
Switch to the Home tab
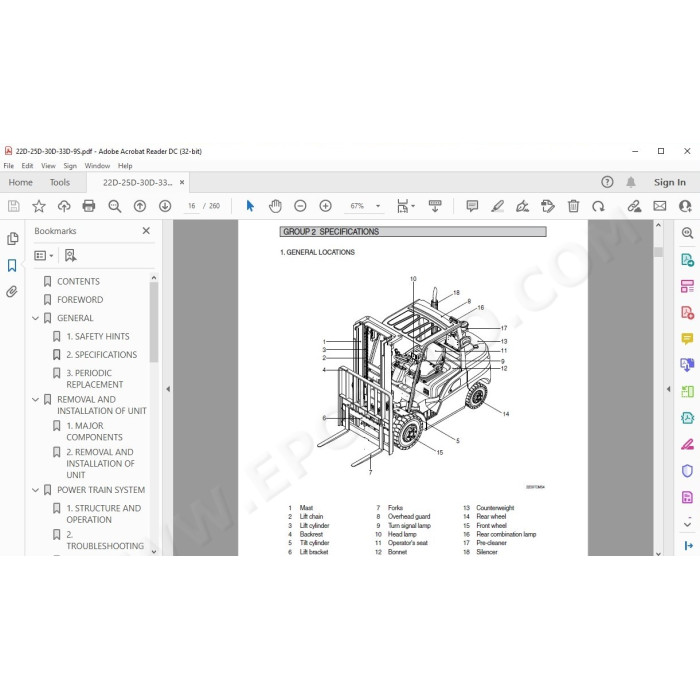21,182
